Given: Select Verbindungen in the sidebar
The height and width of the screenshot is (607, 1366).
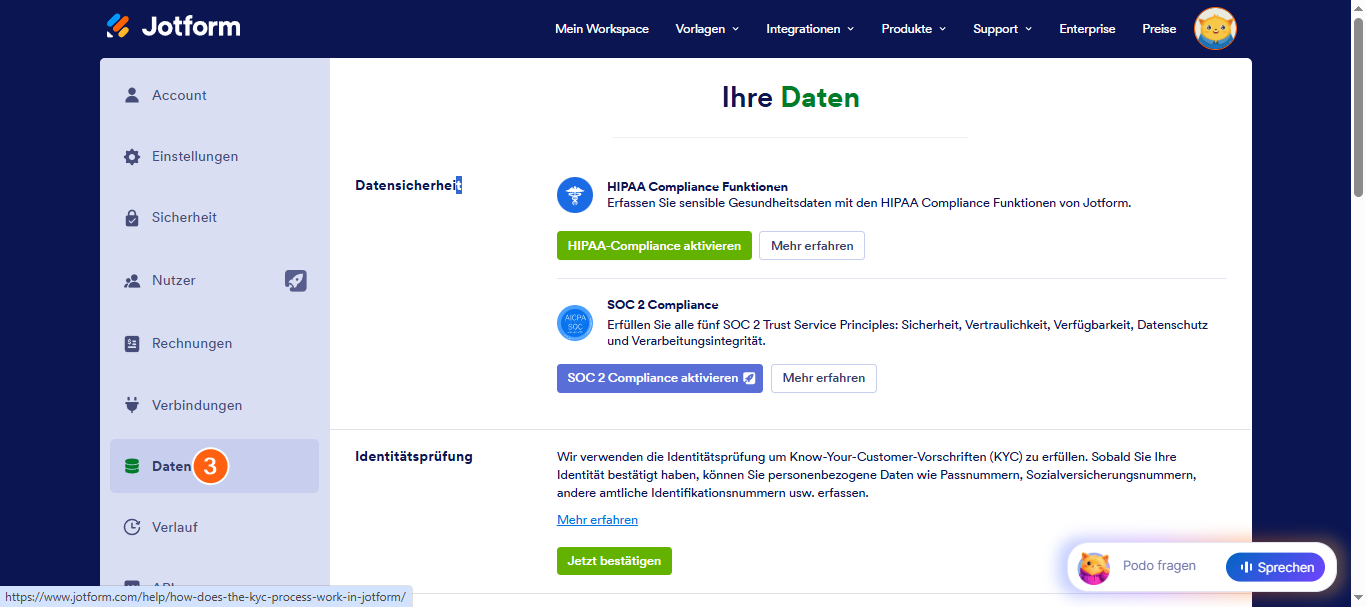Looking at the screenshot, I should click(x=214, y=405).
